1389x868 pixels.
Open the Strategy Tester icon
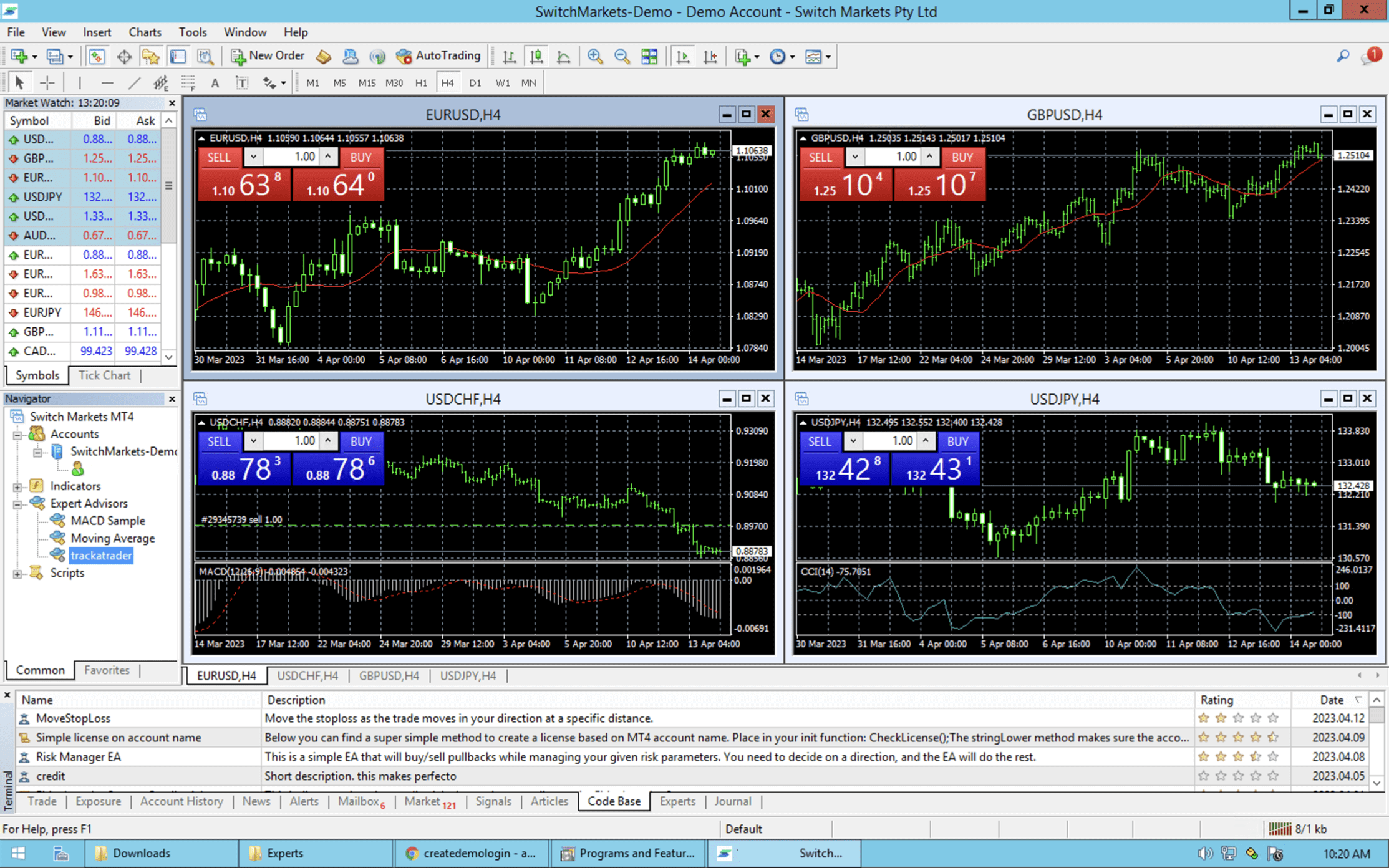(x=205, y=57)
